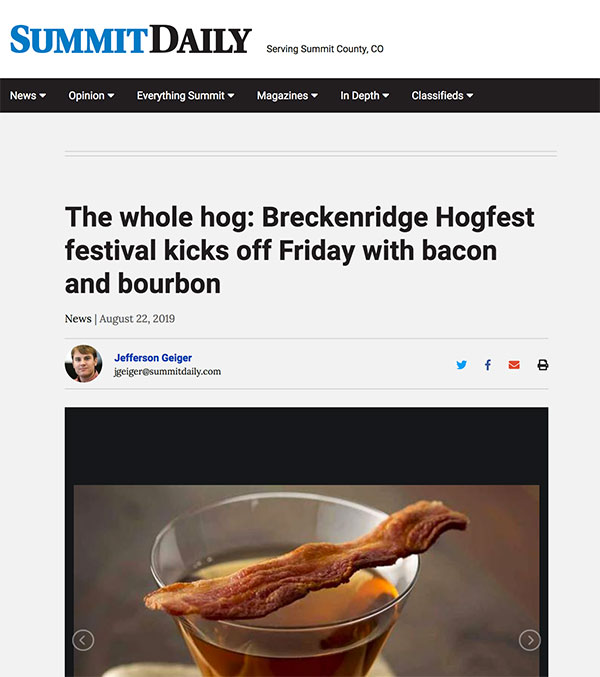Email jgeiger@summitdaily.com address link
The width and height of the screenshot is (600, 677).
(x=167, y=372)
